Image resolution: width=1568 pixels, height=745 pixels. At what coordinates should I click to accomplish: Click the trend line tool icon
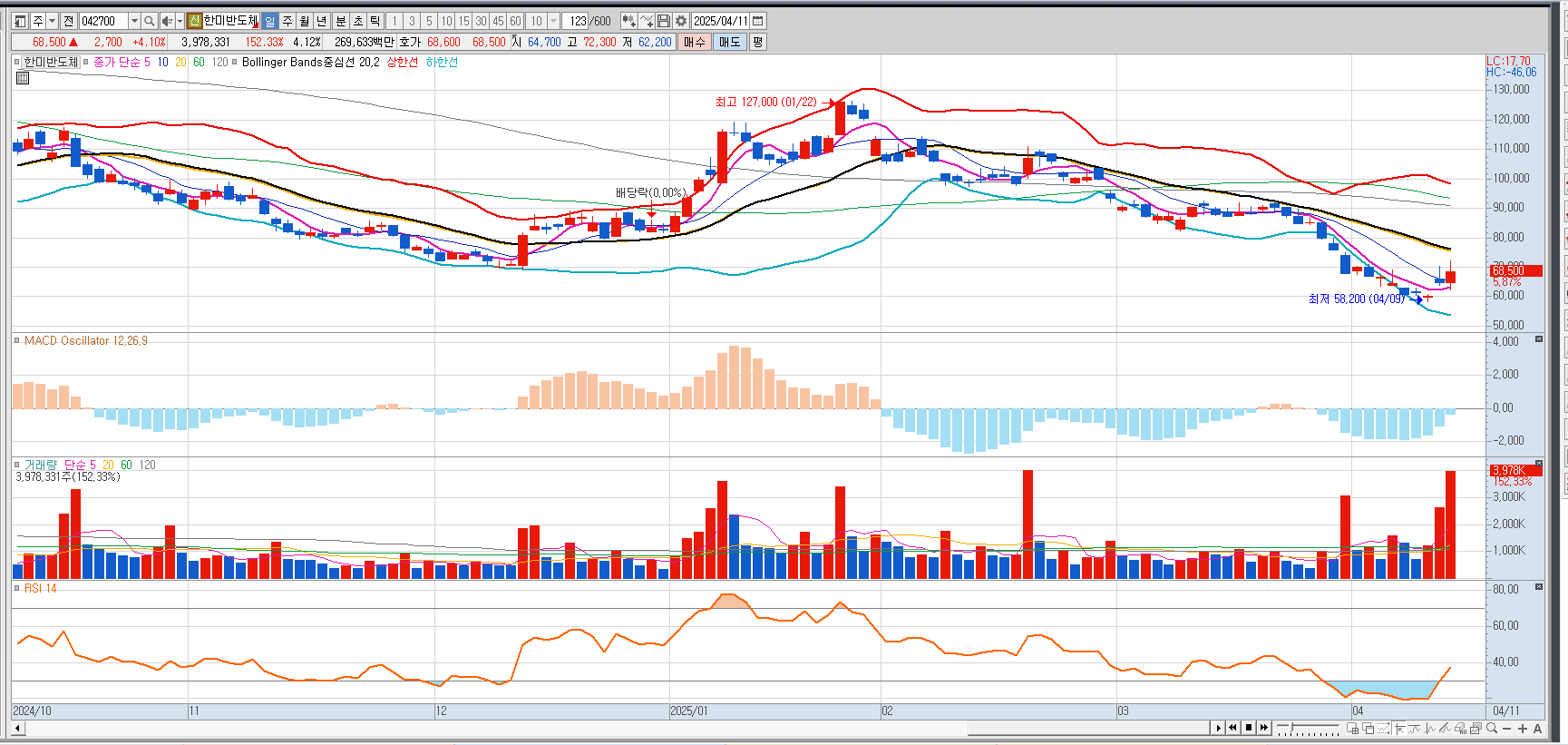click(1445, 728)
